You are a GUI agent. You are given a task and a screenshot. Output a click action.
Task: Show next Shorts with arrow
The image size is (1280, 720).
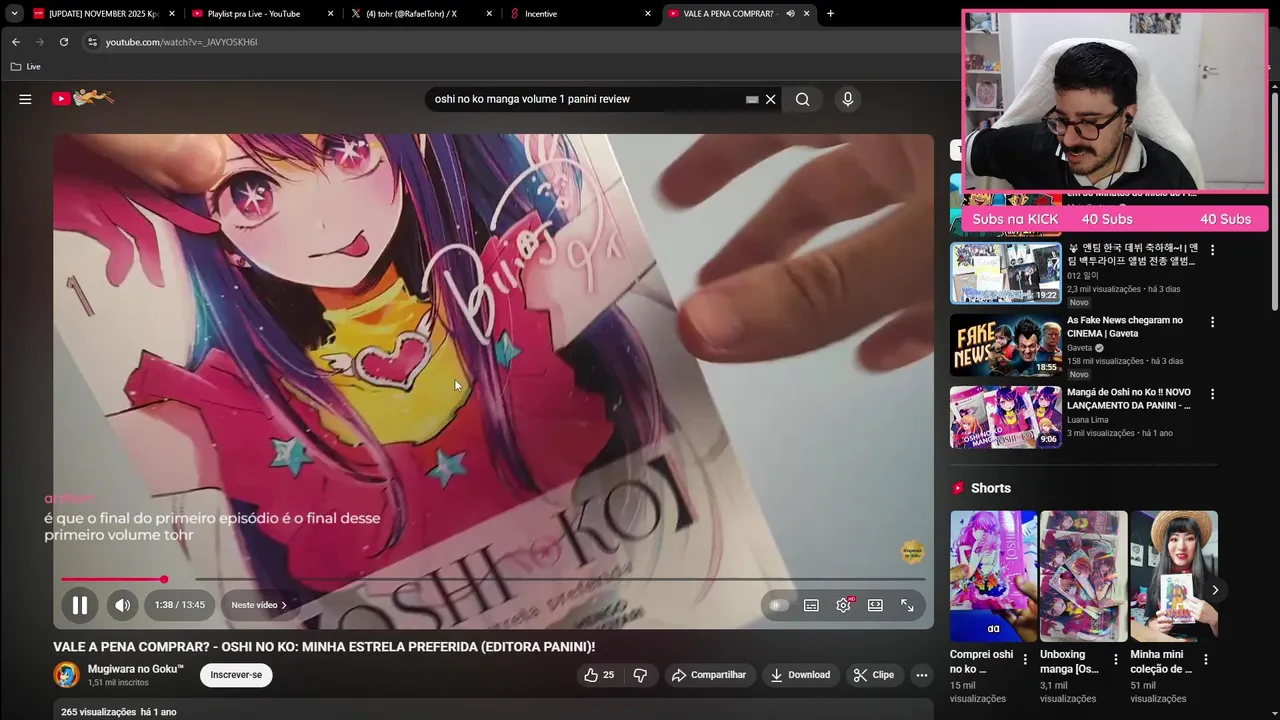coord(1215,590)
